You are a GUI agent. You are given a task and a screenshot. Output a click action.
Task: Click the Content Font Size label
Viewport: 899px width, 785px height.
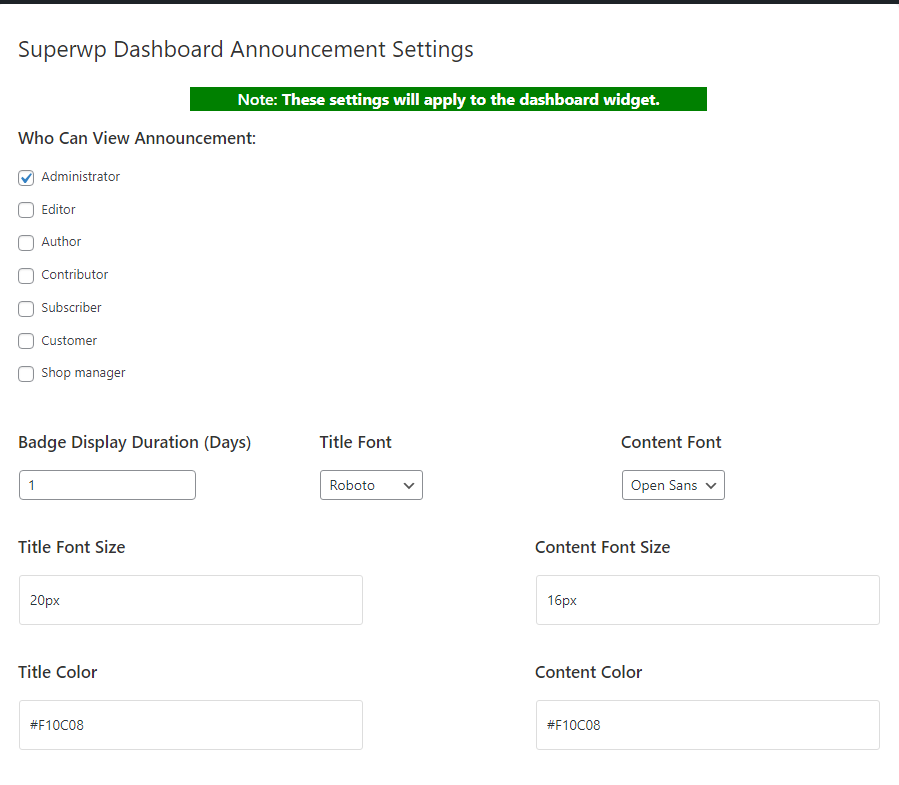[x=603, y=547]
